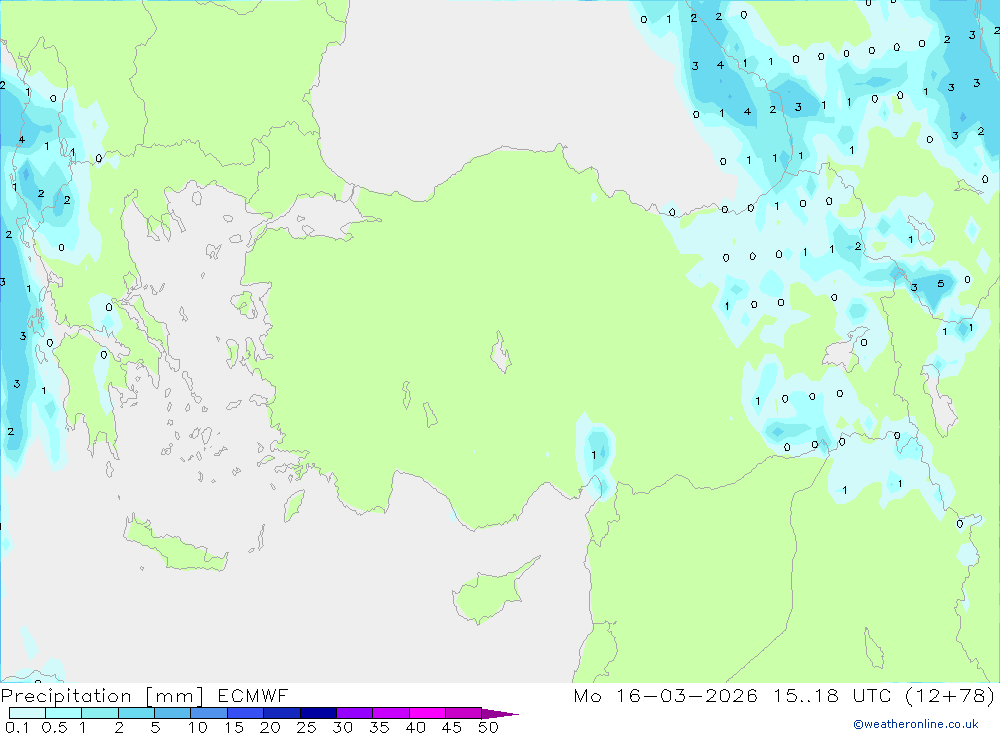Click the 0.5–1 mm legend color swatch

[64, 713]
